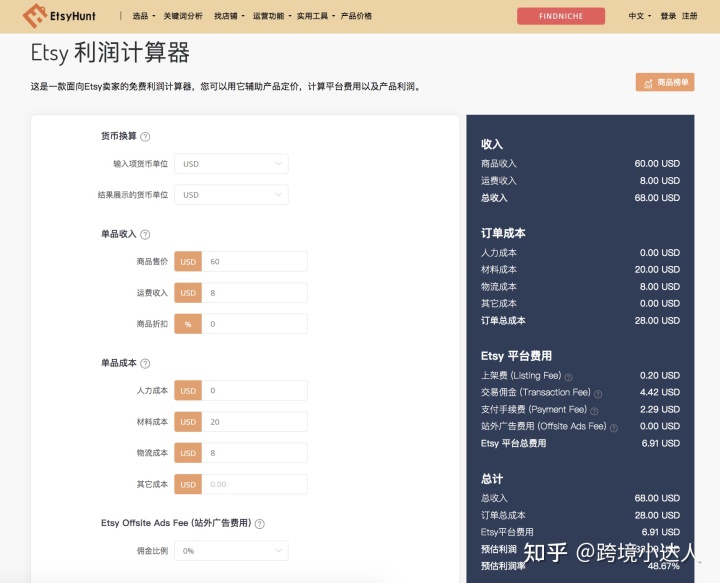This screenshot has width=720, height=583.
Task: Focus the 物流成本 input field
Action: [254, 453]
